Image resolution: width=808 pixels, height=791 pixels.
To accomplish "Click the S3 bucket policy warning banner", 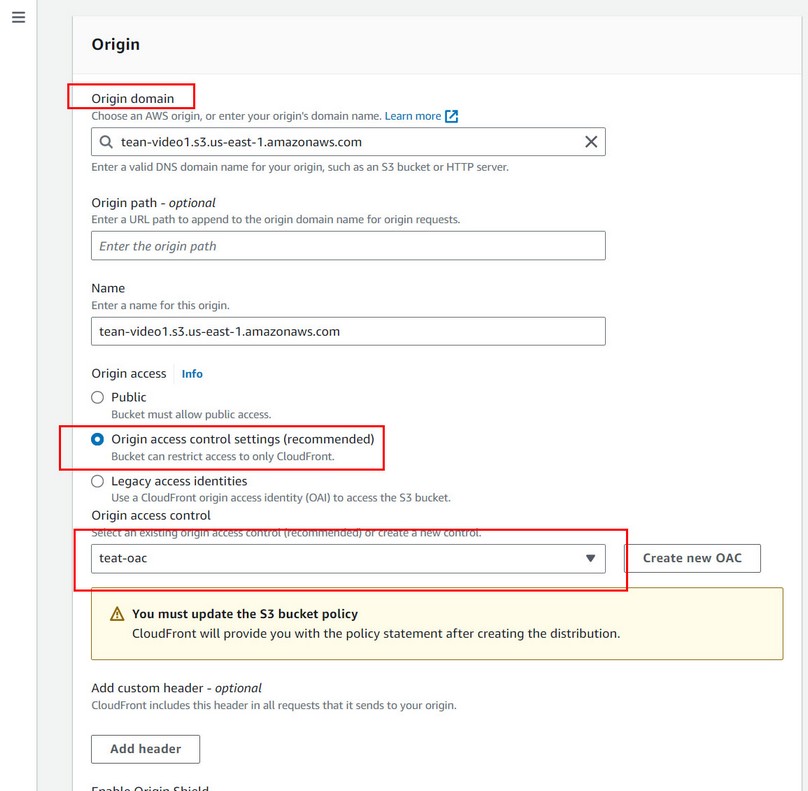I will 437,623.
